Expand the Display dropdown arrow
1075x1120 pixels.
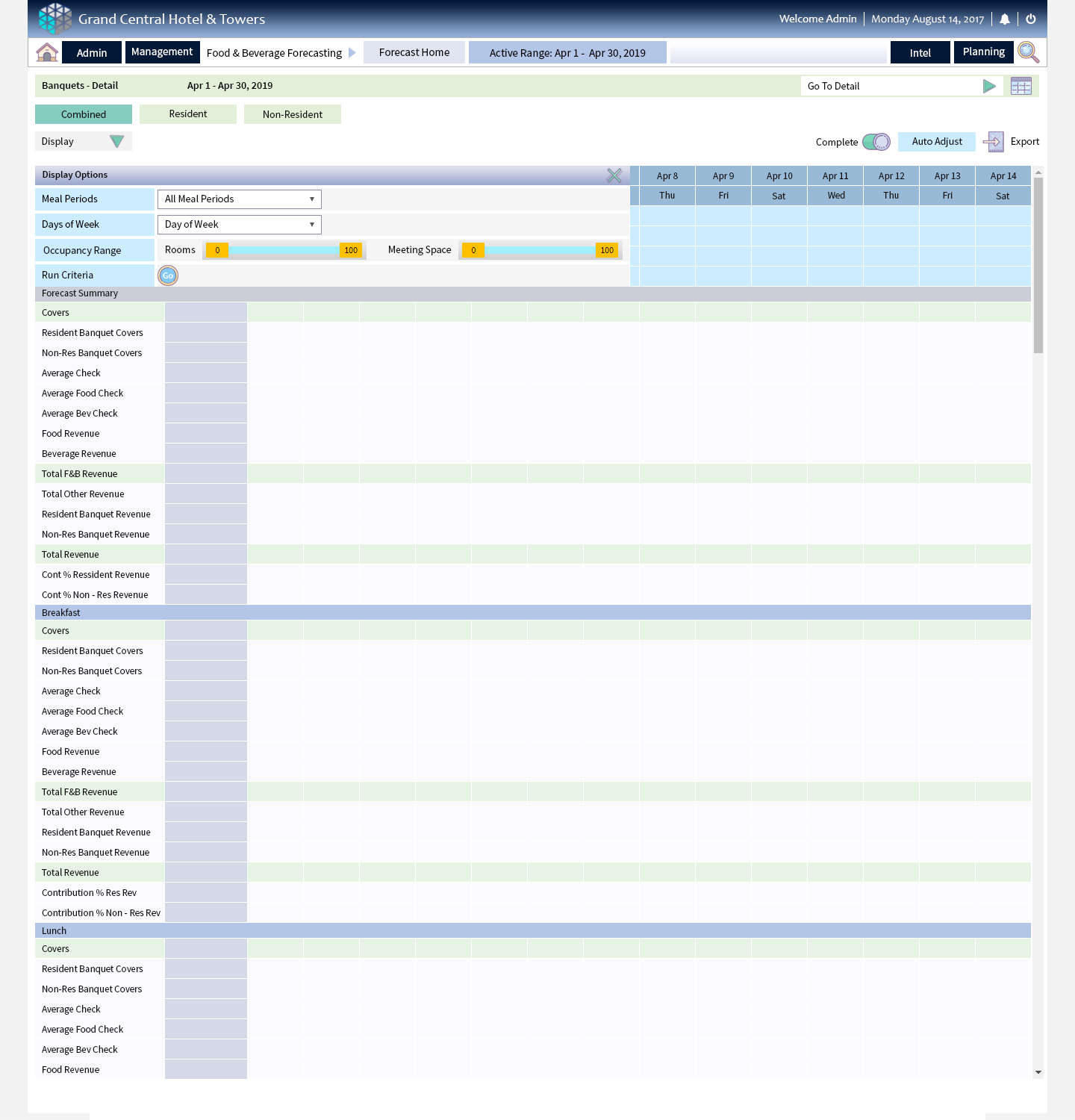[116, 142]
